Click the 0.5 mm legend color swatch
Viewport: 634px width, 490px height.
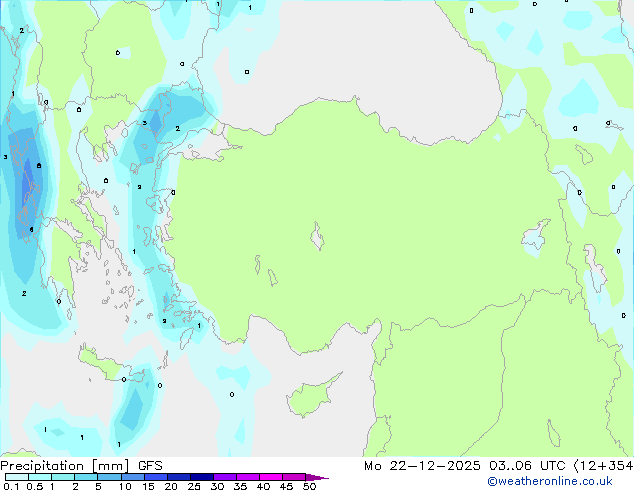tap(40, 477)
